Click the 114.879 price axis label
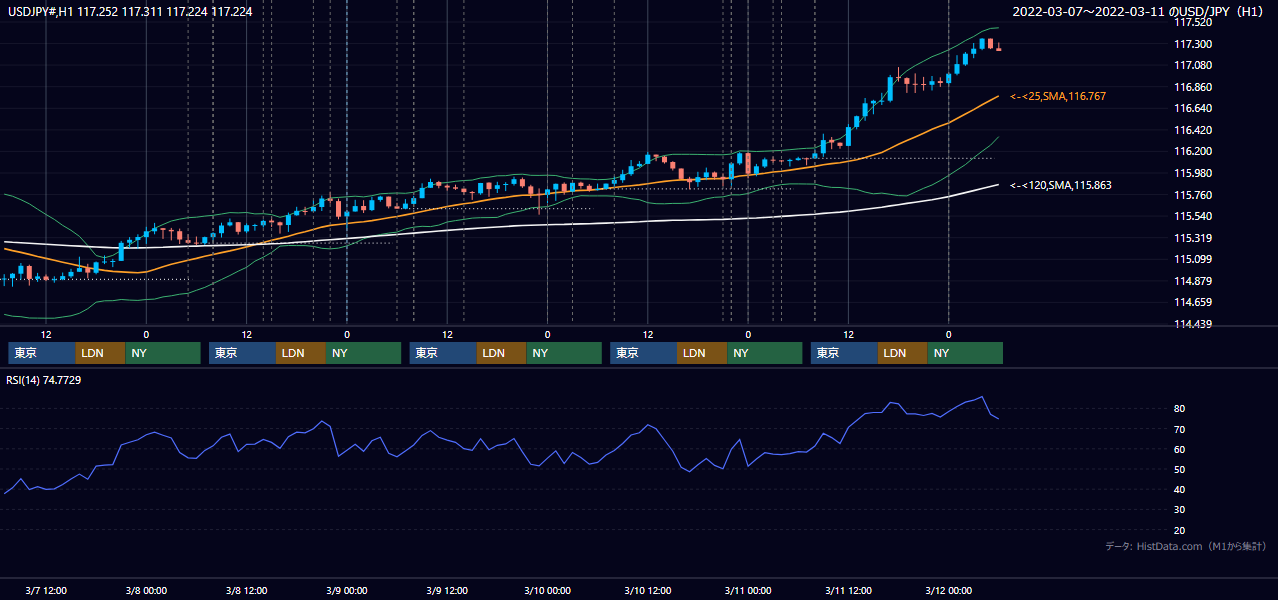 1192,281
